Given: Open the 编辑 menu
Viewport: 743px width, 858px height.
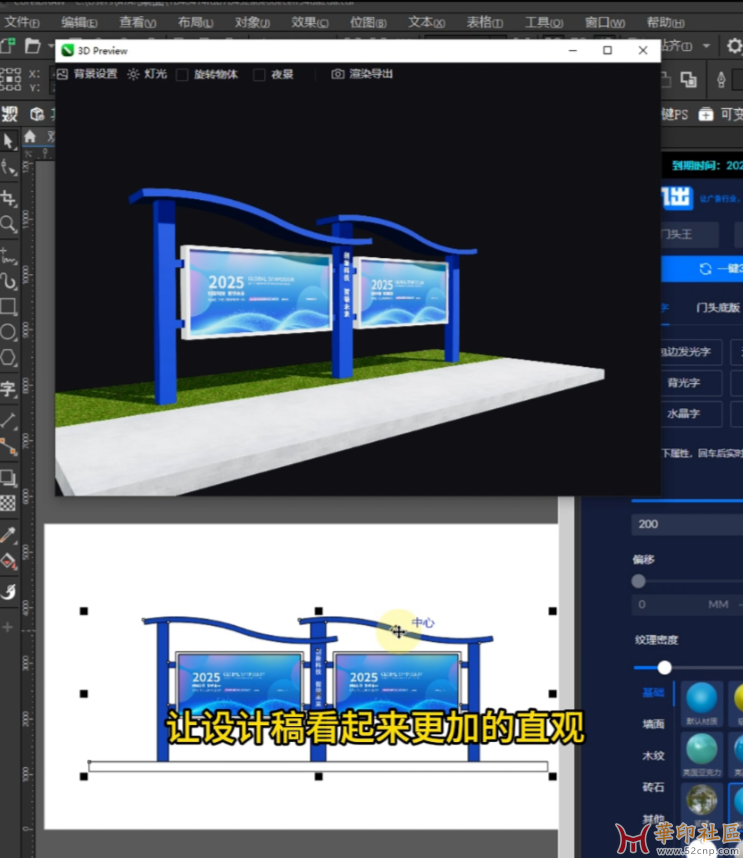Looking at the screenshot, I should pyautogui.click(x=79, y=22).
